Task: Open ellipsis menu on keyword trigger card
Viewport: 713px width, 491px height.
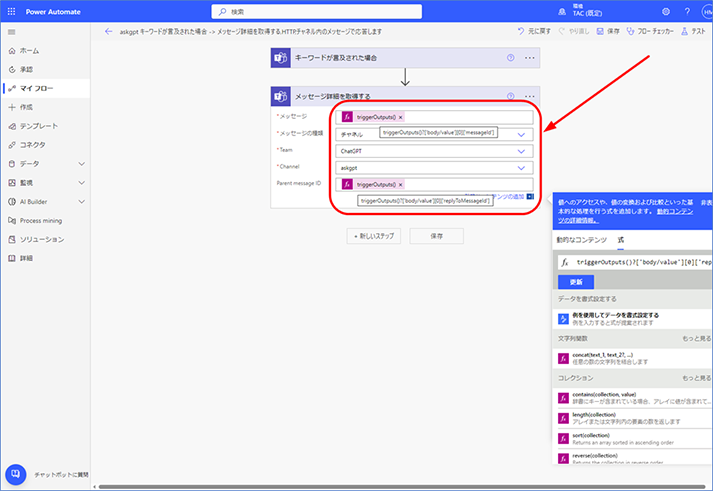Action: 530,58
